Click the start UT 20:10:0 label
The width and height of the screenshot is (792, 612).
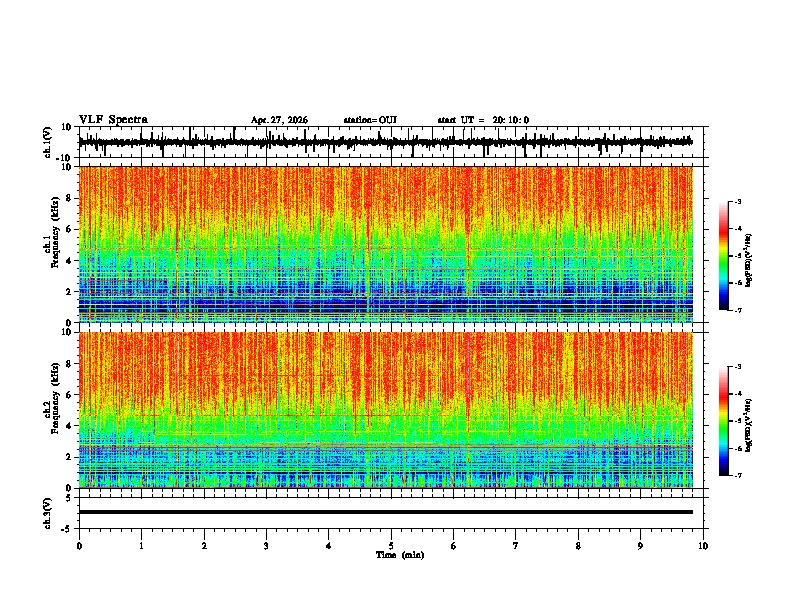point(483,120)
